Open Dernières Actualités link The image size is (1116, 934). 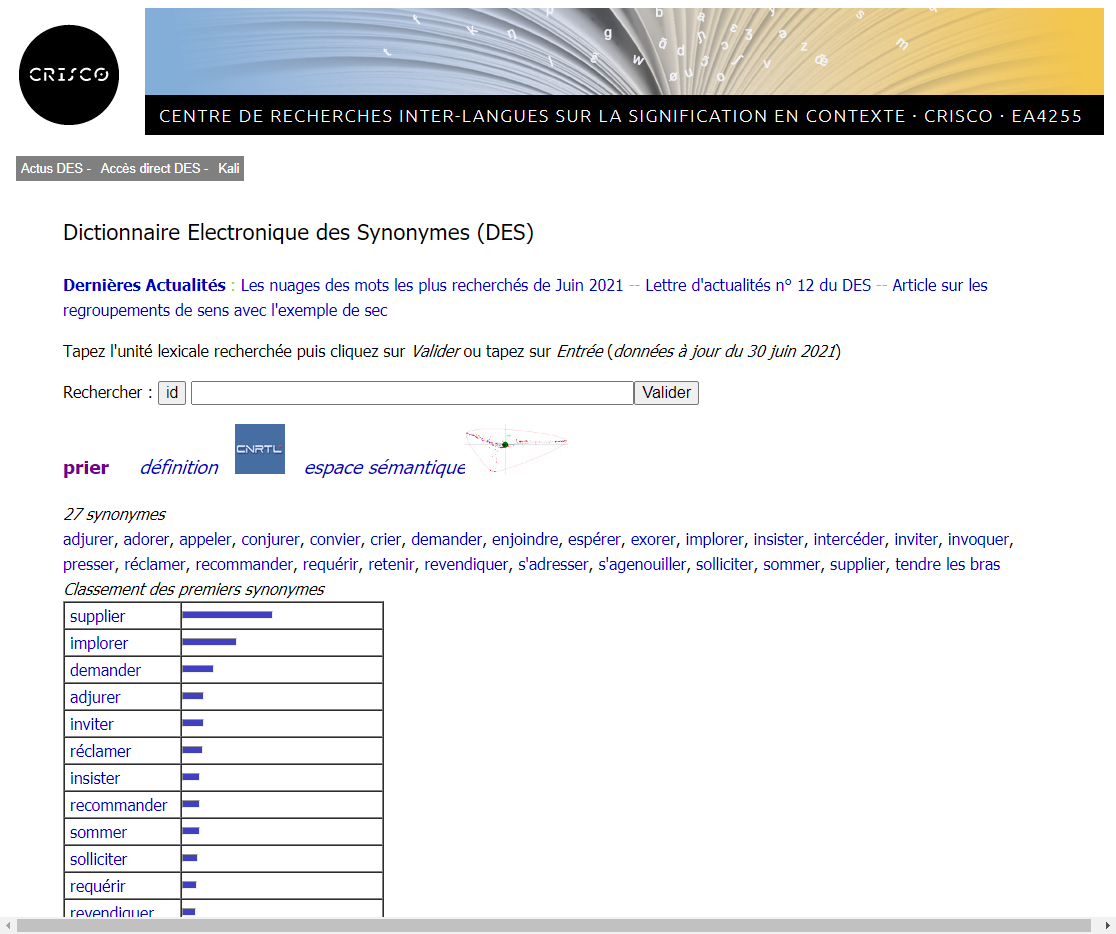144,285
